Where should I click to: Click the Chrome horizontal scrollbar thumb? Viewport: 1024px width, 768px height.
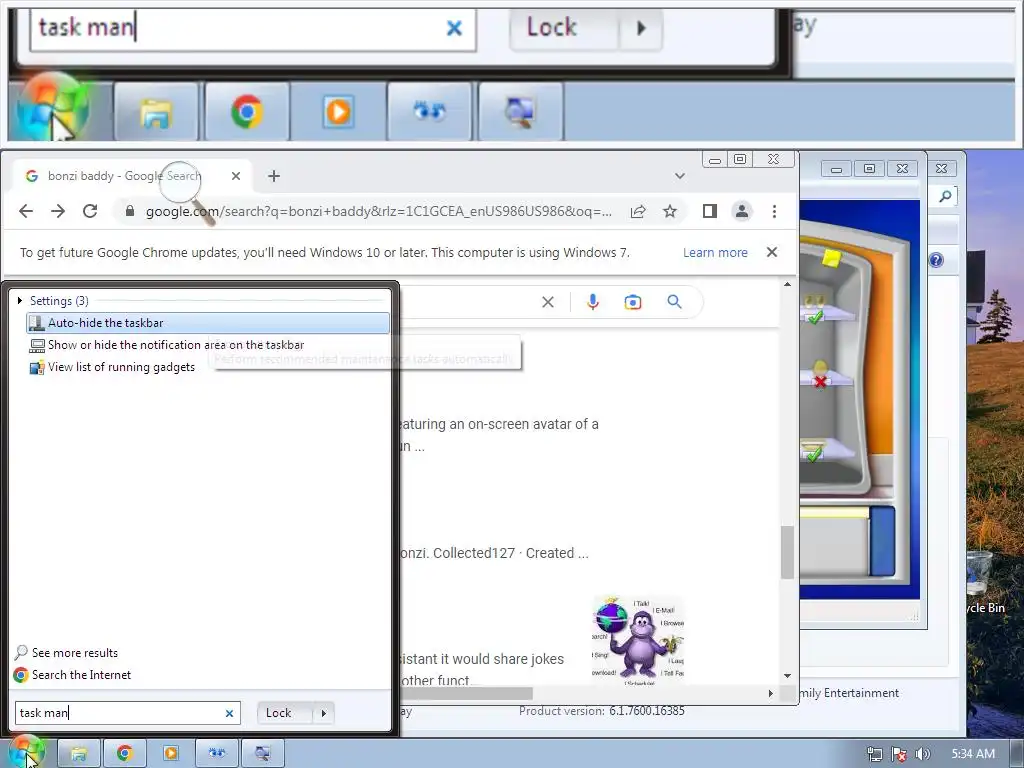tap(467, 694)
